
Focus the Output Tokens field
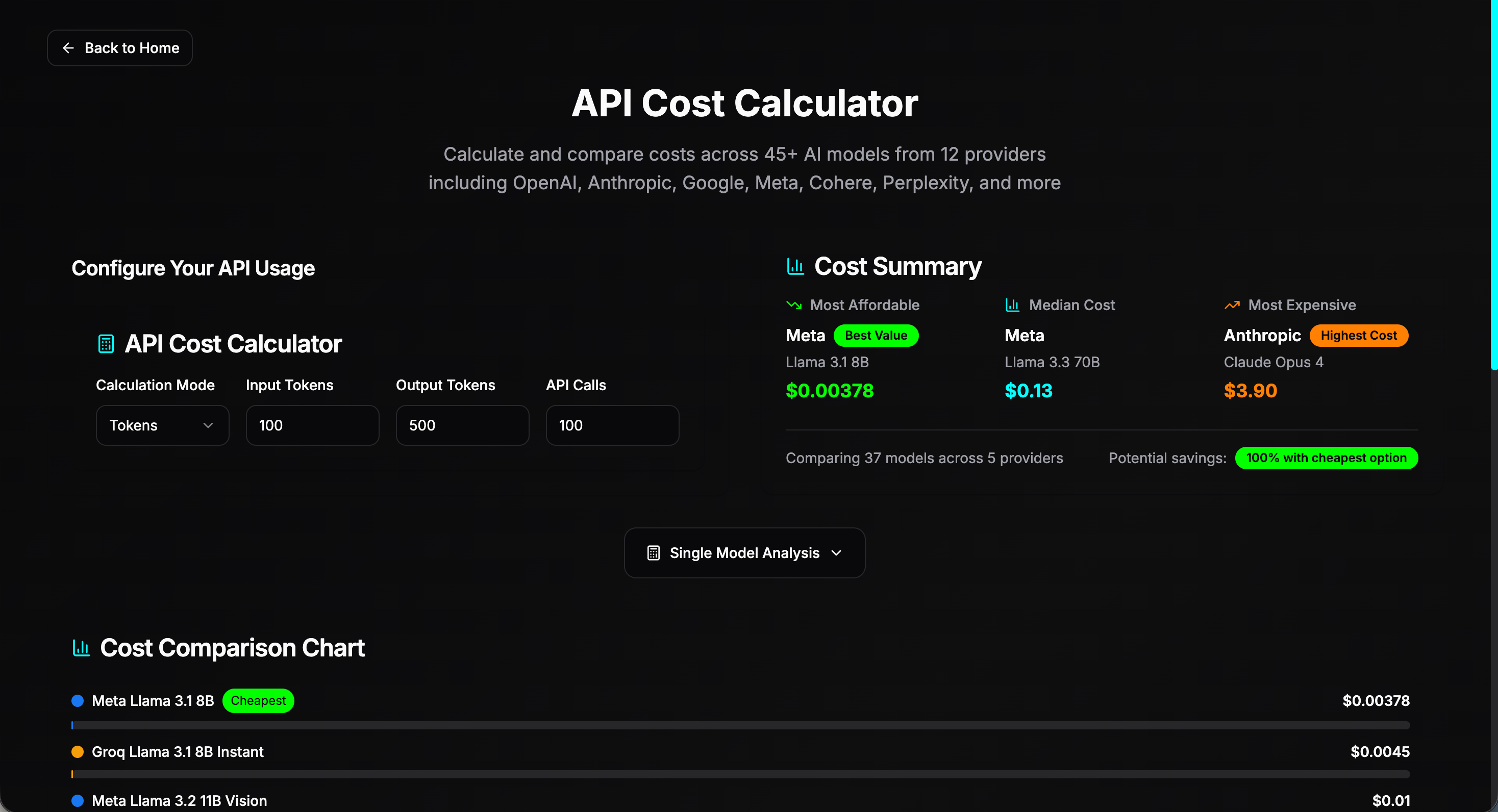click(462, 425)
